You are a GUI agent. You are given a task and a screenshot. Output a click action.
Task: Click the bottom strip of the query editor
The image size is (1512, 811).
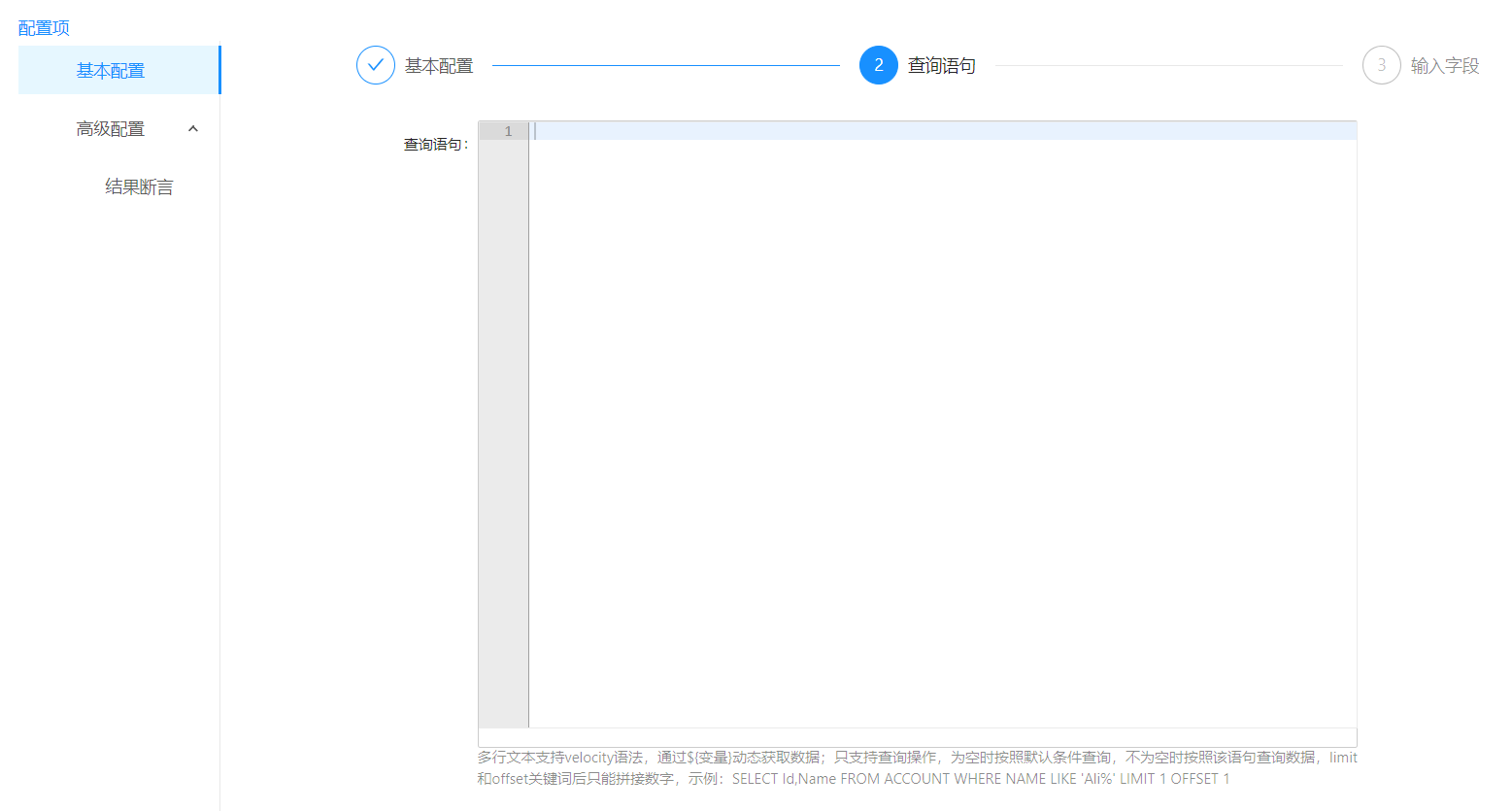[x=917, y=737]
